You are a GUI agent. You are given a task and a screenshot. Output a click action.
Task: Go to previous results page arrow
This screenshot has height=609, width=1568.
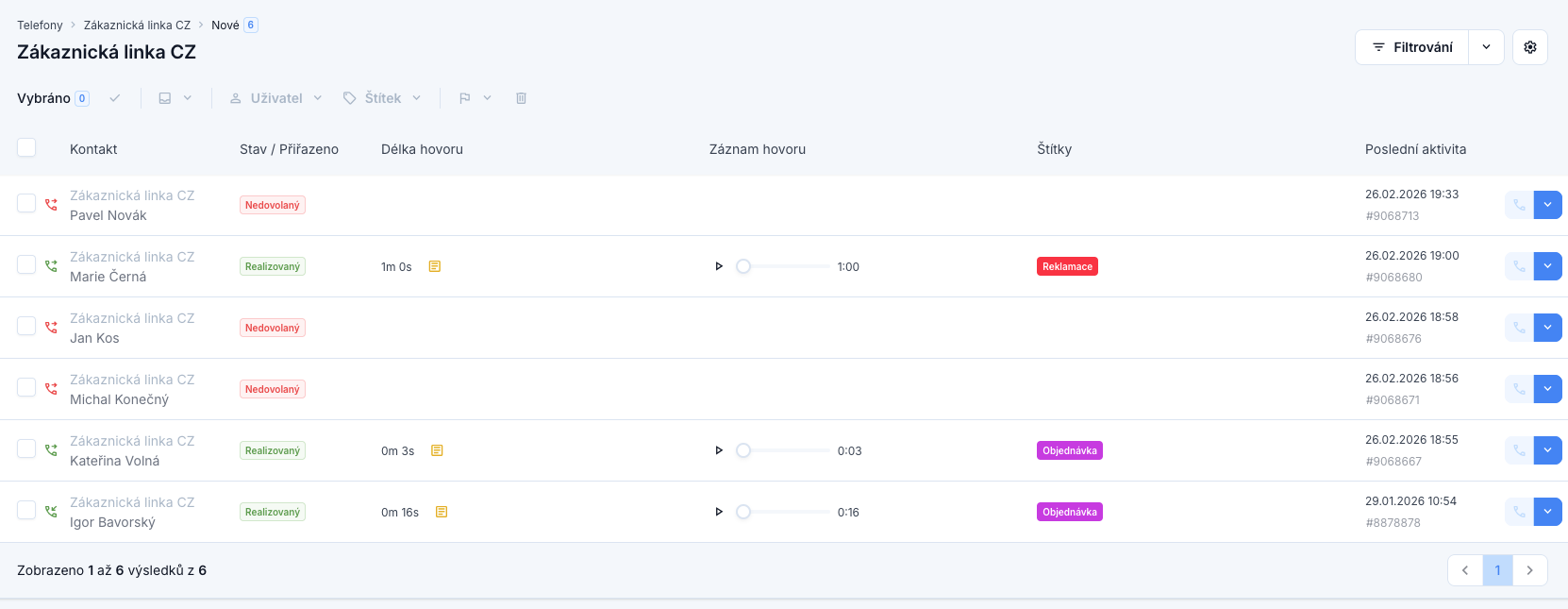(x=1465, y=570)
